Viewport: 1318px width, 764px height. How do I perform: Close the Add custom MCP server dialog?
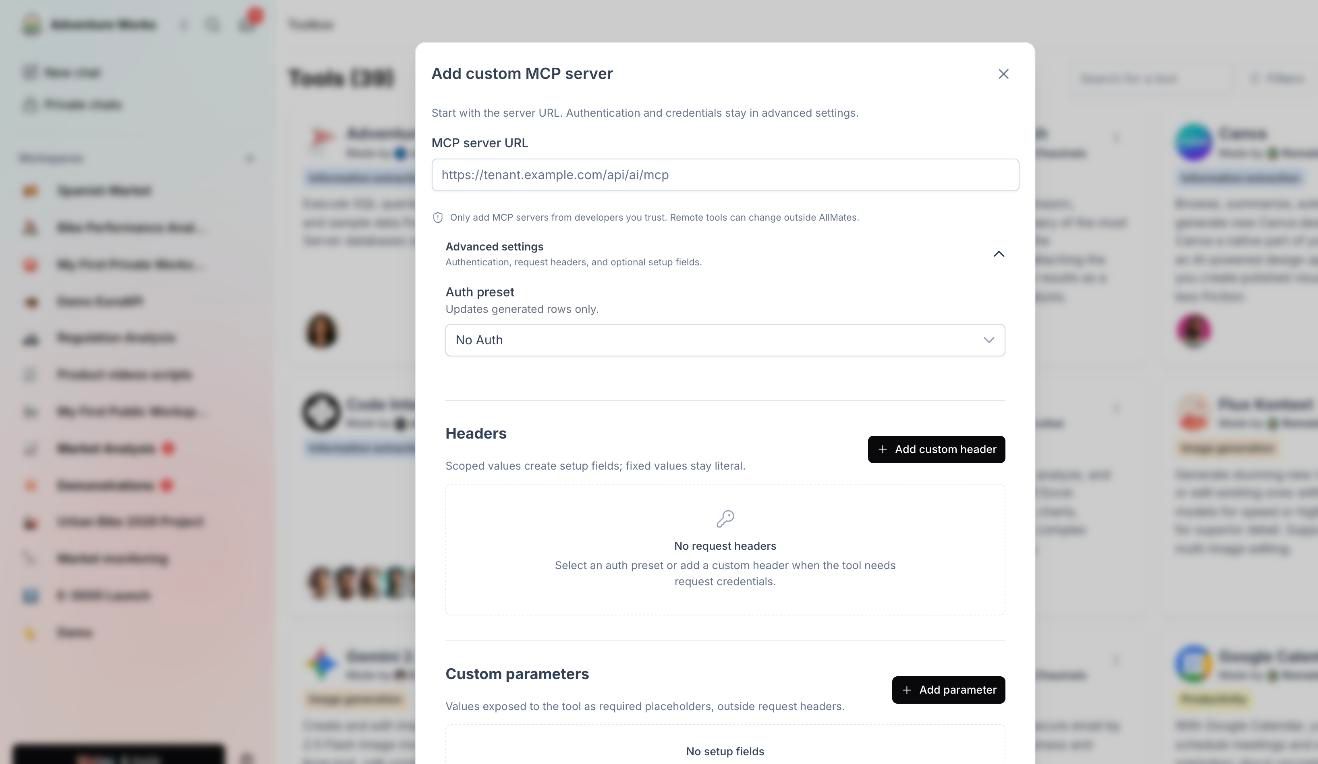click(1003, 74)
